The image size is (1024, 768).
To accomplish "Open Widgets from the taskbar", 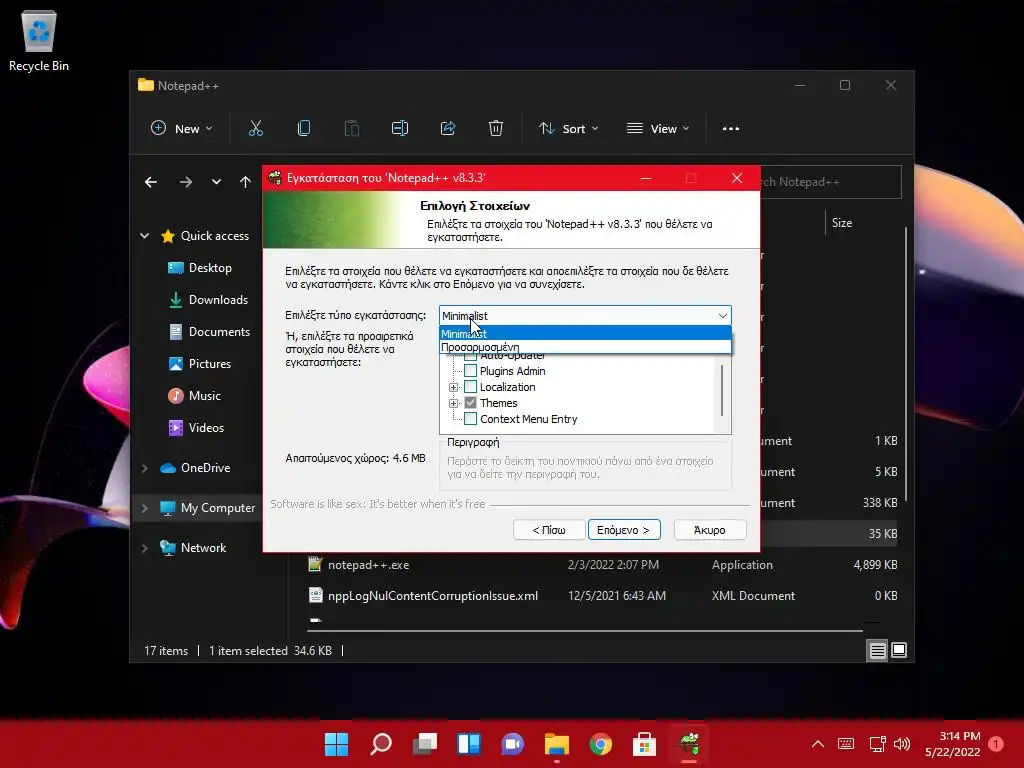I will tap(468, 744).
